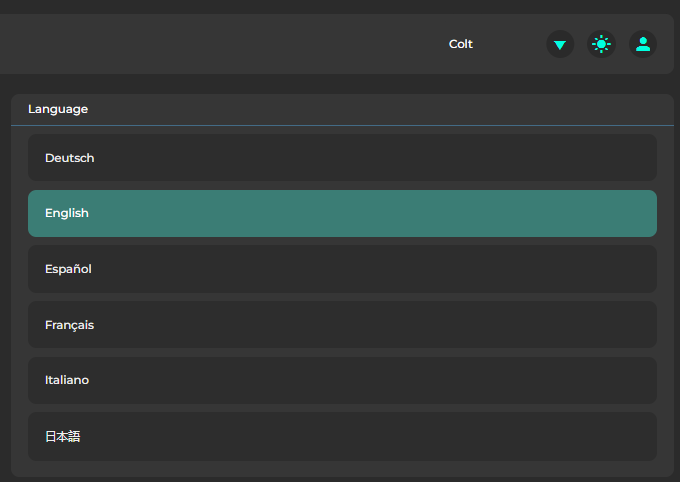Choose Español from the language list
This screenshot has height=482, width=680.
(x=342, y=269)
